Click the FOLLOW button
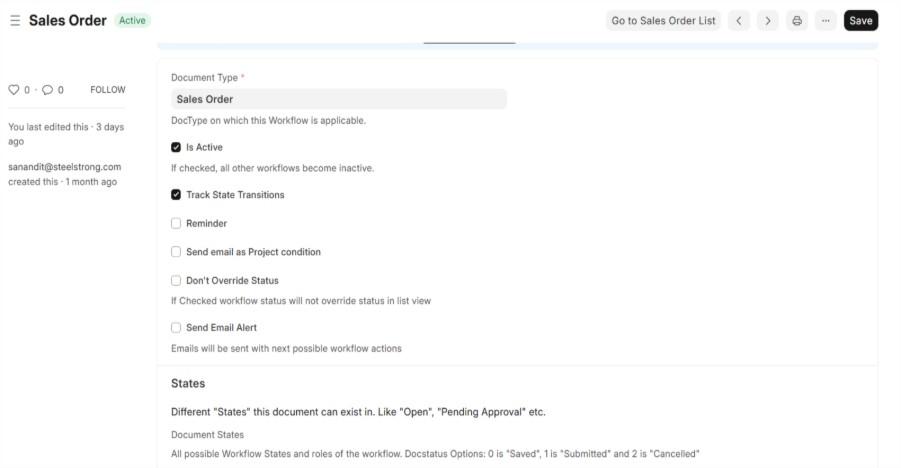The height and width of the screenshot is (468, 901). click(108, 90)
